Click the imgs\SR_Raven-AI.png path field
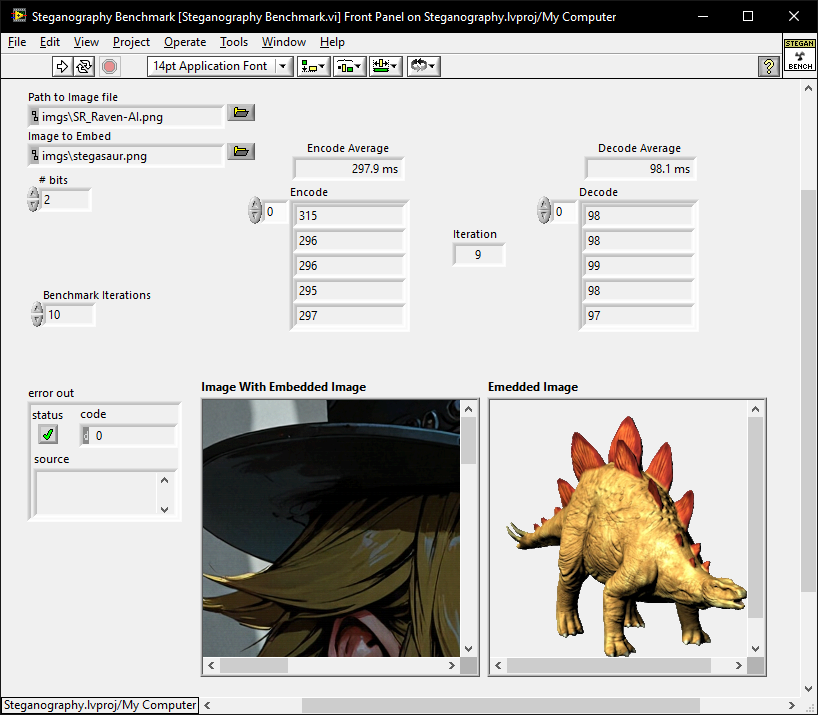The image size is (818, 715). [125, 117]
